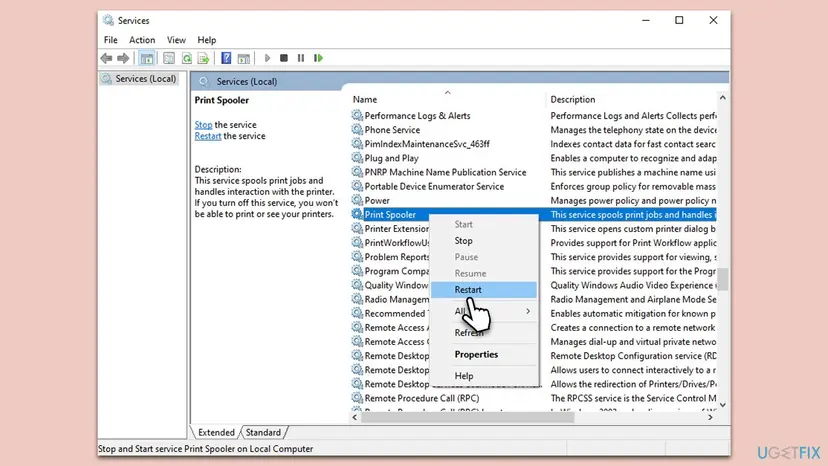Choose Restart in the context menu
This screenshot has width=828, height=466.
click(484, 290)
